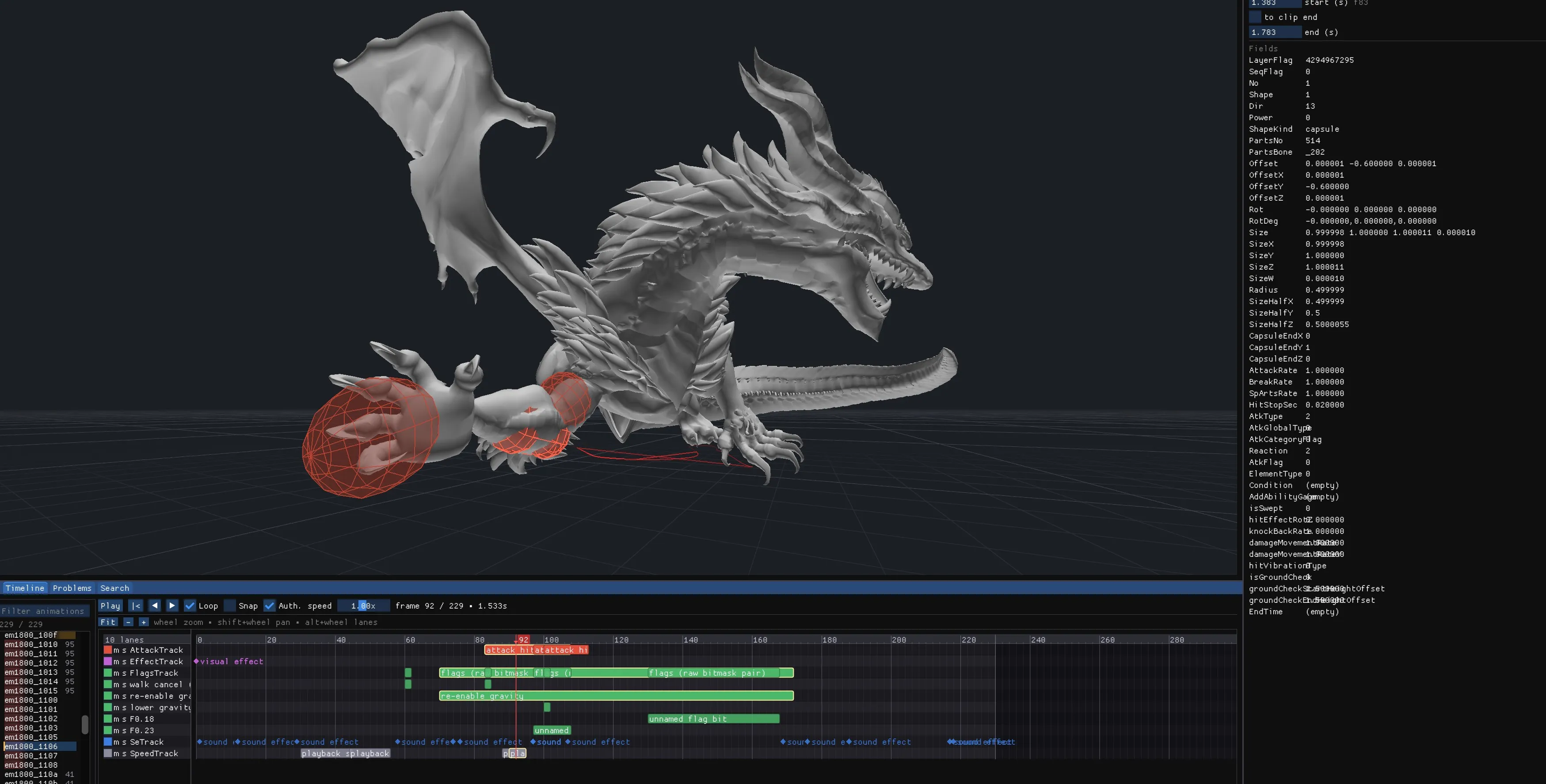The height and width of the screenshot is (784, 1546).
Task: Click the AttackTrack red color swatch
Action: (108, 650)
